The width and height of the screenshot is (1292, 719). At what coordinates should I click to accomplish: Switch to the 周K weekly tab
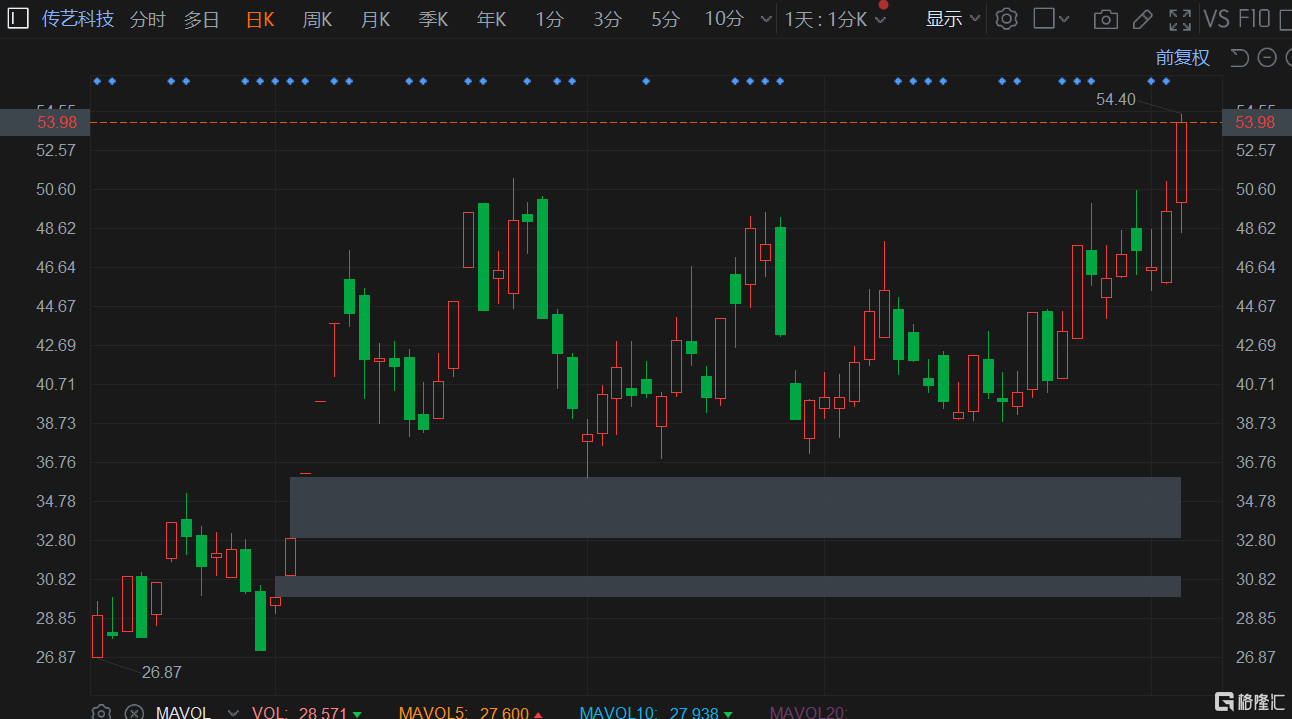317,19
